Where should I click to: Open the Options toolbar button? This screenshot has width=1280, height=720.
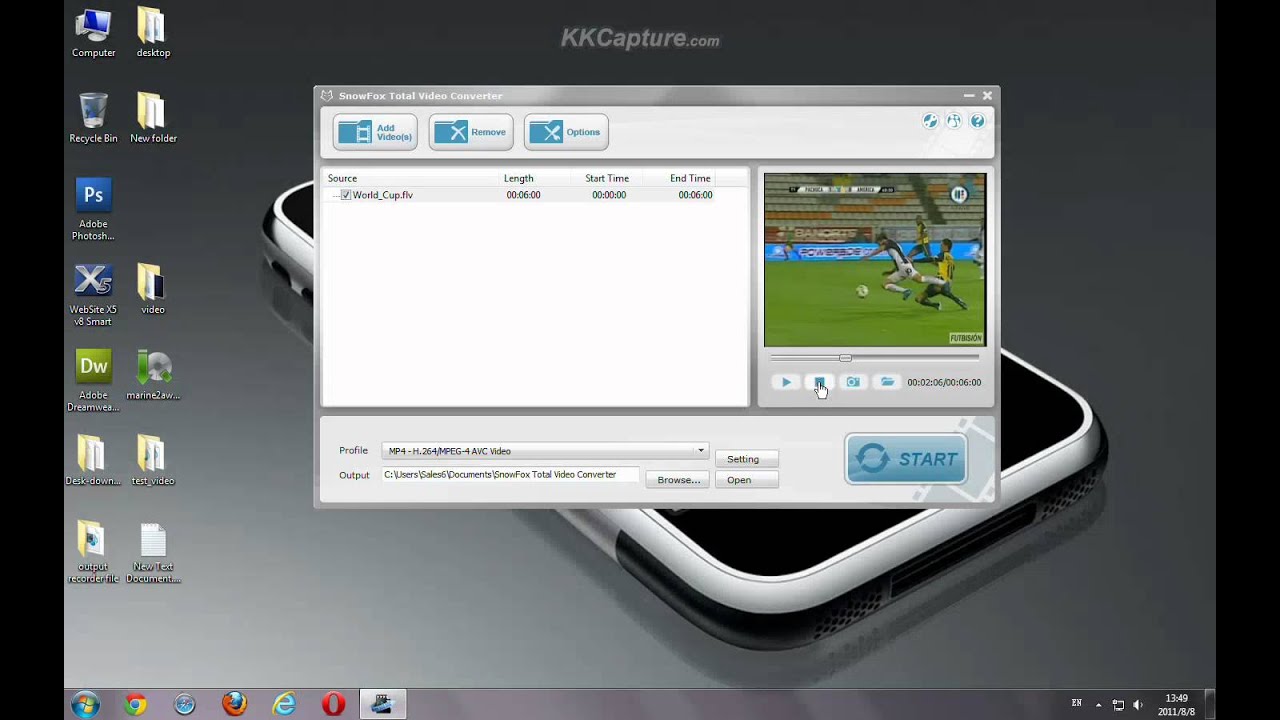(566, 132)
